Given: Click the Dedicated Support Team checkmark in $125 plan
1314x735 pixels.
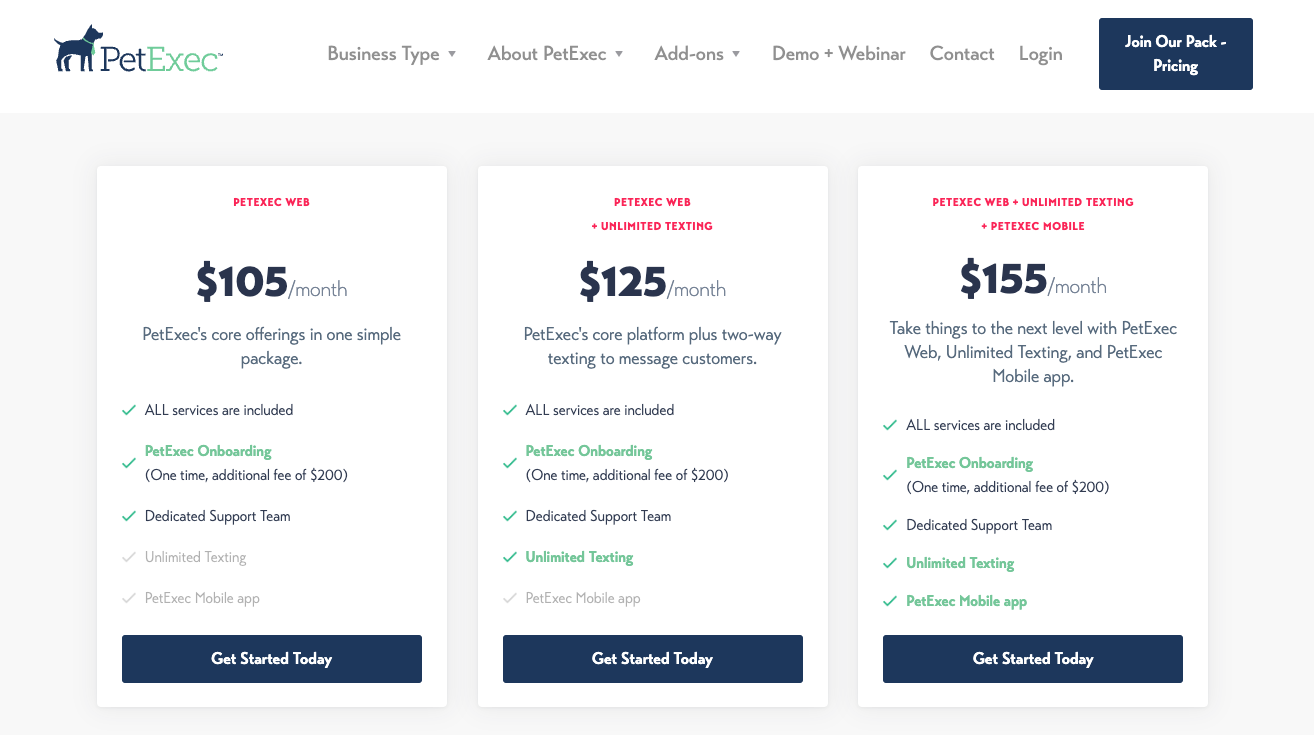Looking at the screenshot, I should 509,515.
